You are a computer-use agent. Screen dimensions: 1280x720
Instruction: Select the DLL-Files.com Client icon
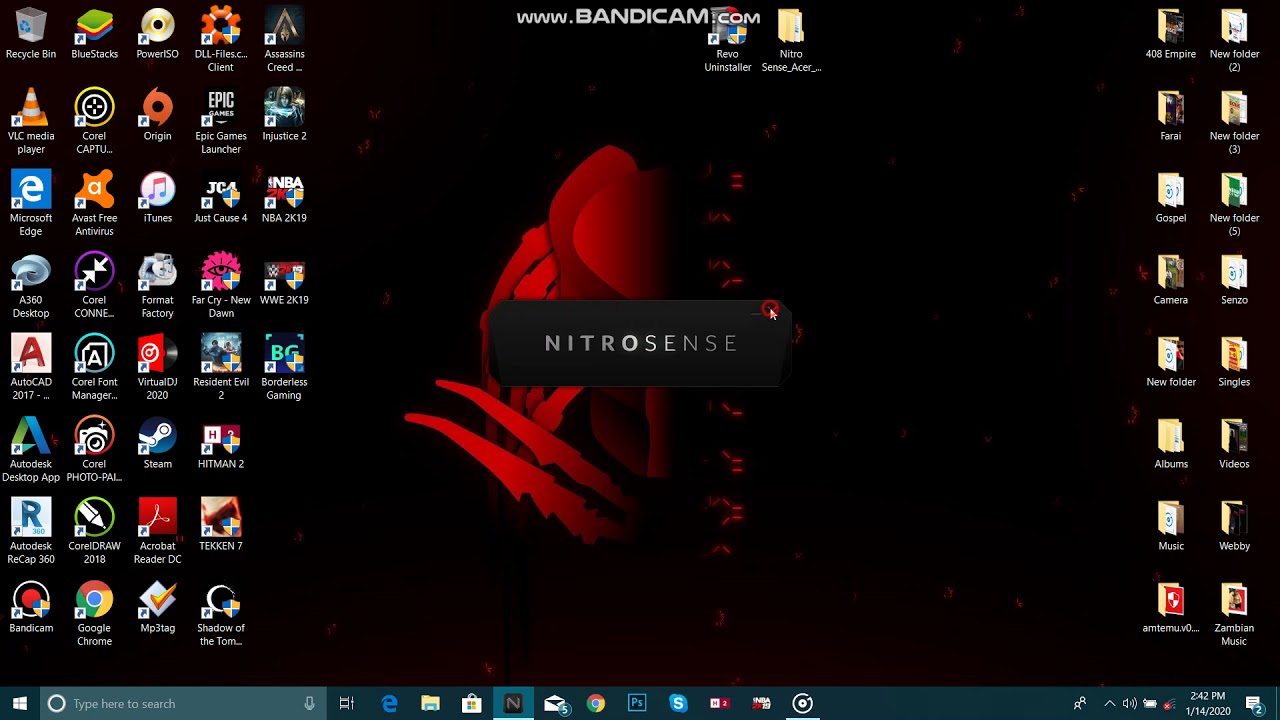pyautogui.click(x=221, y=40)
